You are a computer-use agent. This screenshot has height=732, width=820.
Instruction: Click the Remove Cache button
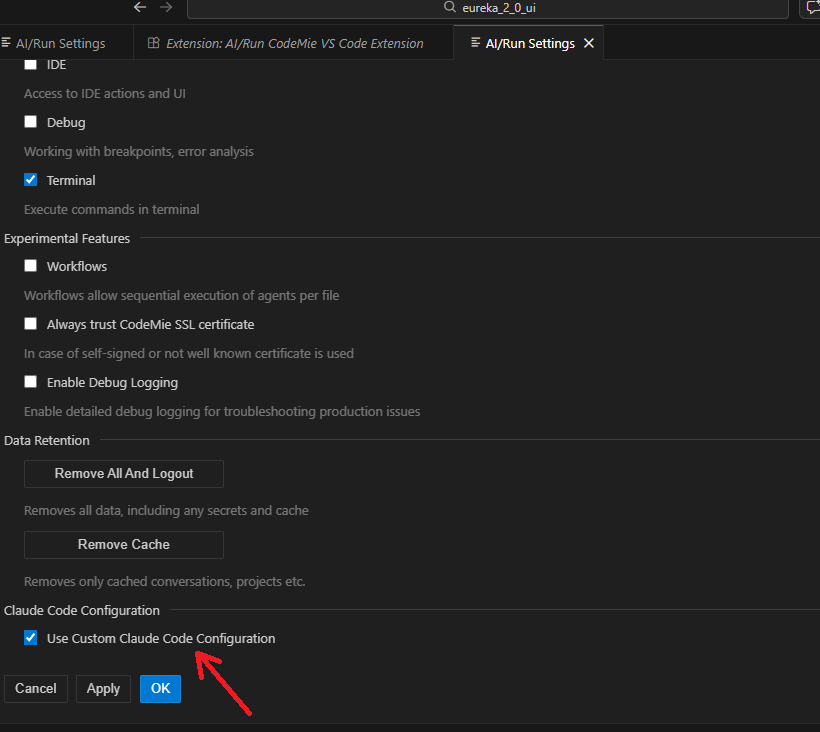pos(124,545)
